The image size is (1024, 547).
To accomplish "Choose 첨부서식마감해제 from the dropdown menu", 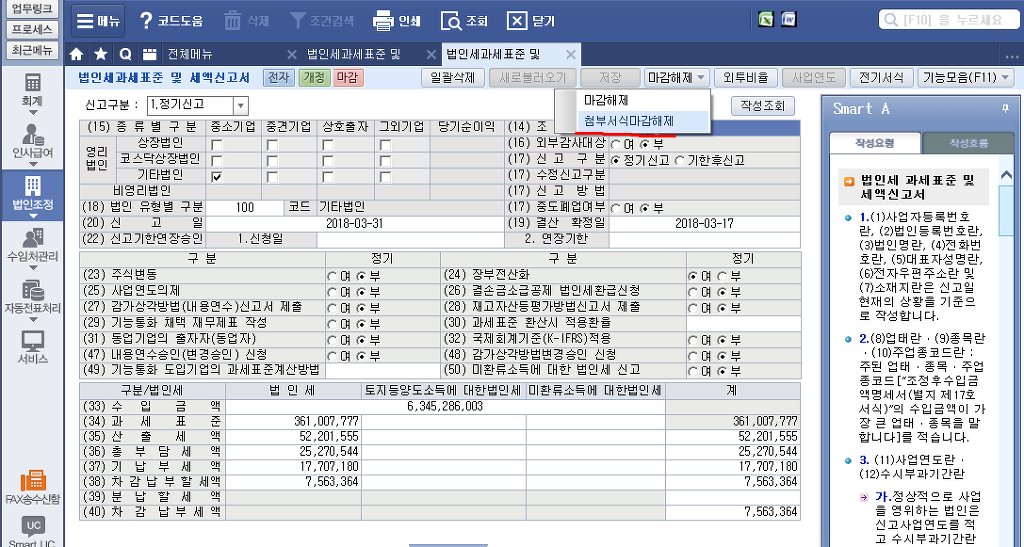I will [629, 120].
